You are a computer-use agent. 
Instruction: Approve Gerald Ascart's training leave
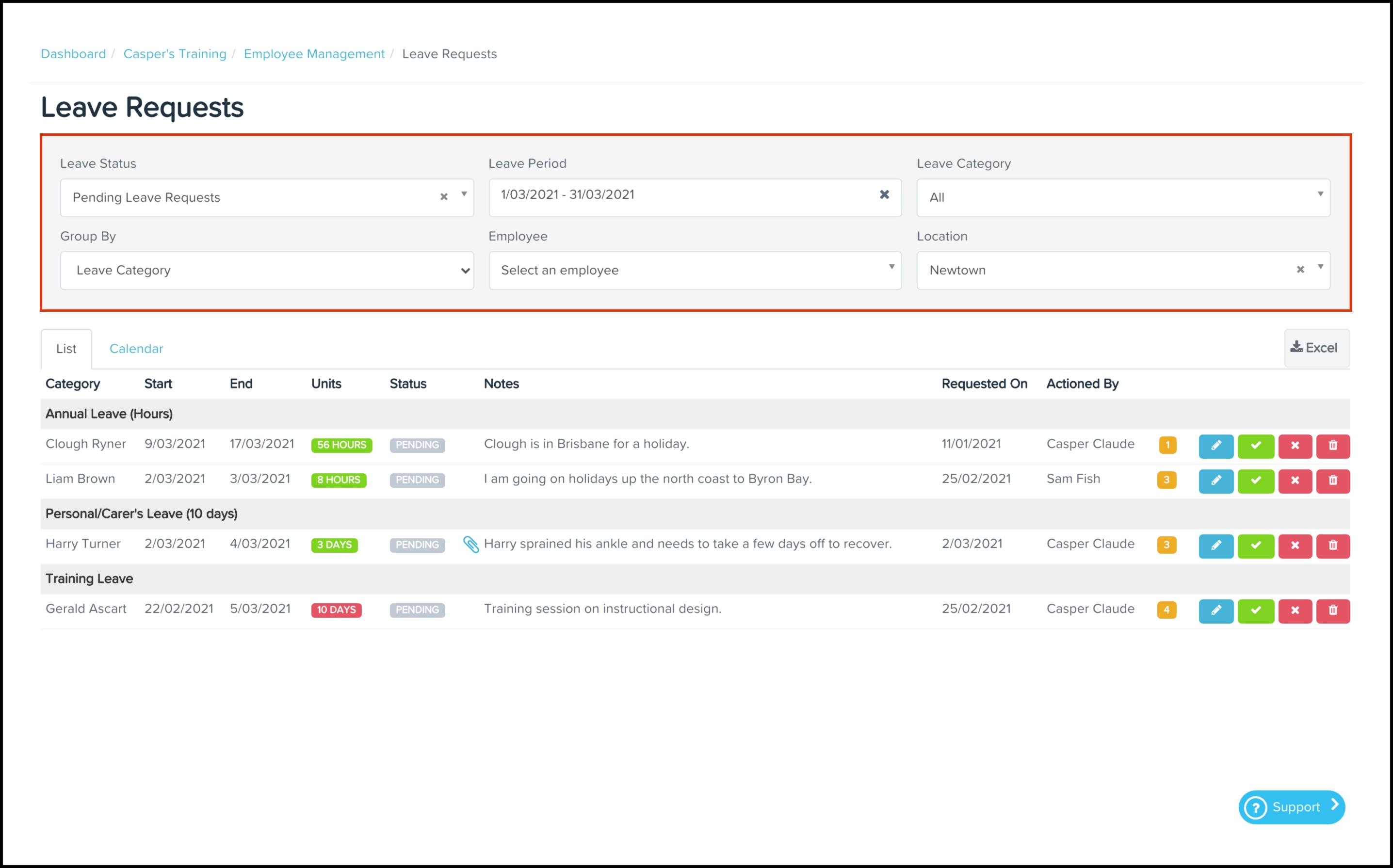point(1255,610)
